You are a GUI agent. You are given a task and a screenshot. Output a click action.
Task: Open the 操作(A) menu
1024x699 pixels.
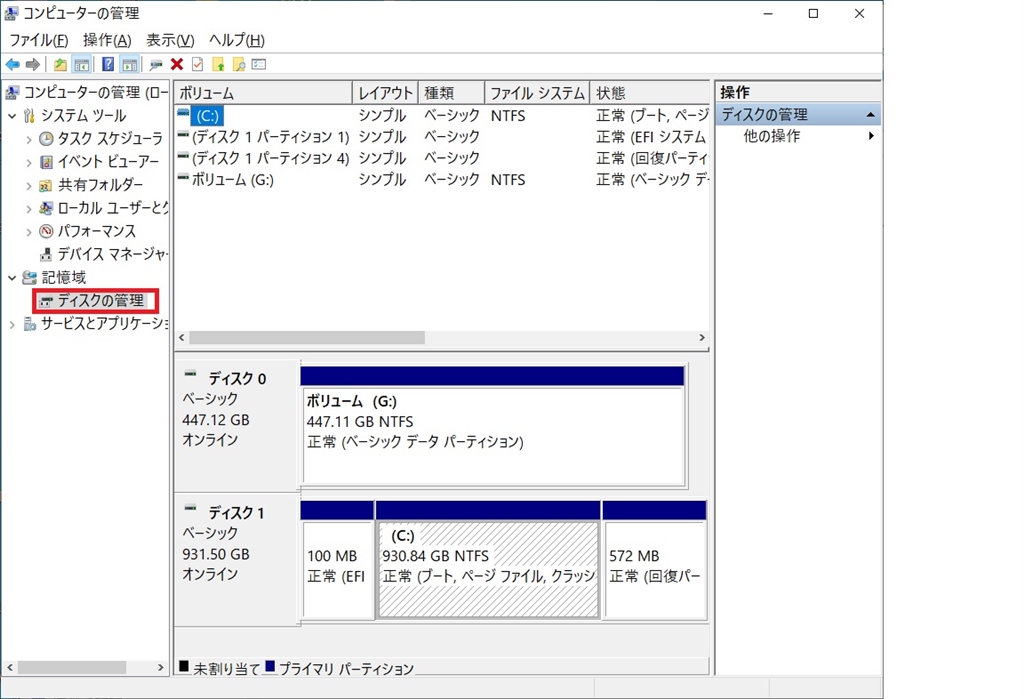(x=107, y=41)
